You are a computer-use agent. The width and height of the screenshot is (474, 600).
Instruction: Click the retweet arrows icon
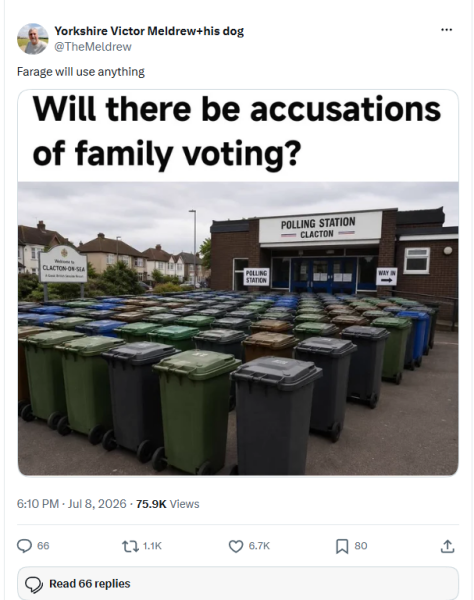[130, 546]
